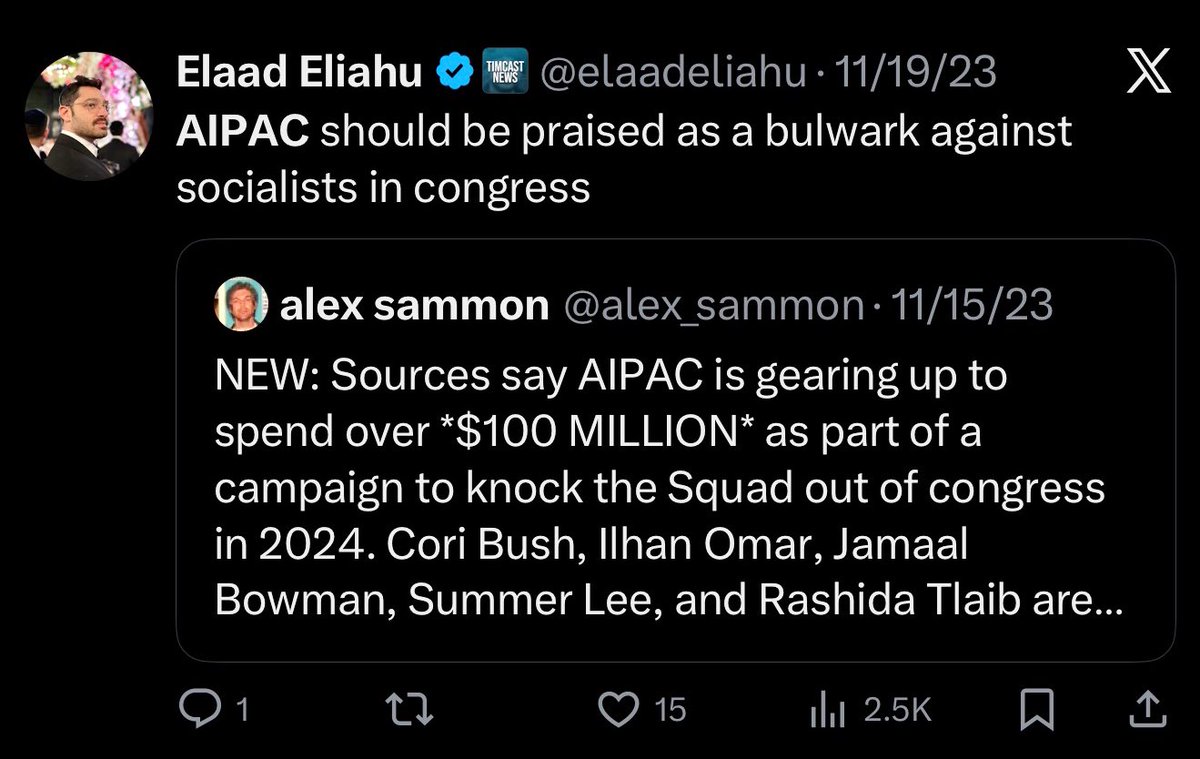Viewport: 1200px width, 759px height.
Task: Click the bold AIPAC text in tweet
Action: tap(241, 132)
